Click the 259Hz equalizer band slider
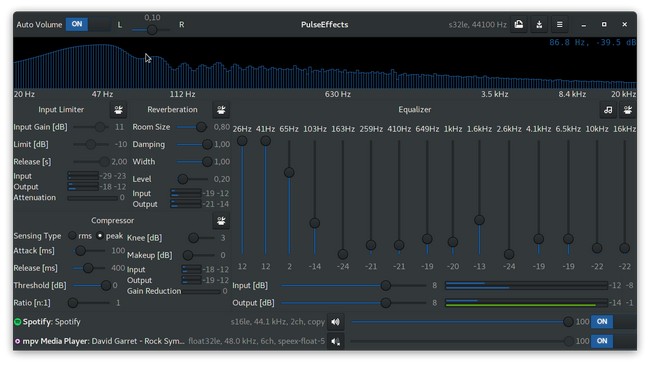 tap(371, 197)
